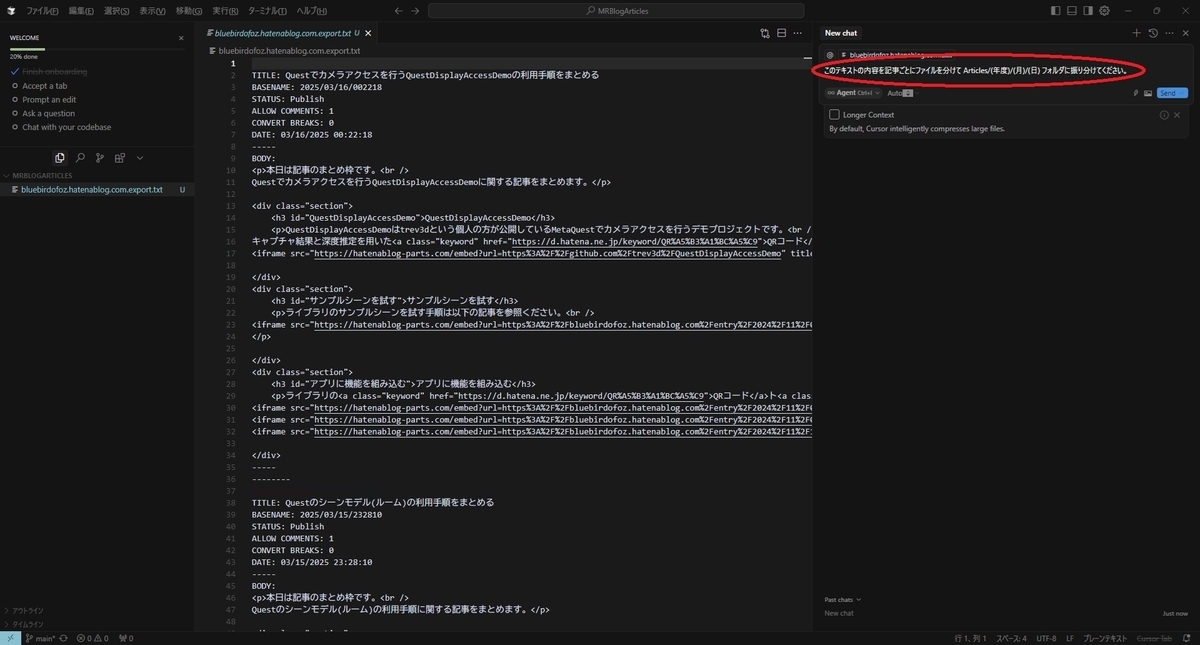Viewport: 1200px width, 645px height.
Task: Open editor more actions menu
Action: click(x=798, y=33)
